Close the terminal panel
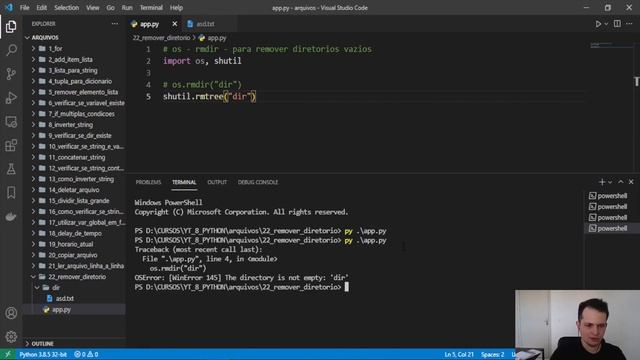Screen dimensions: 640x360 click(631, 182)
